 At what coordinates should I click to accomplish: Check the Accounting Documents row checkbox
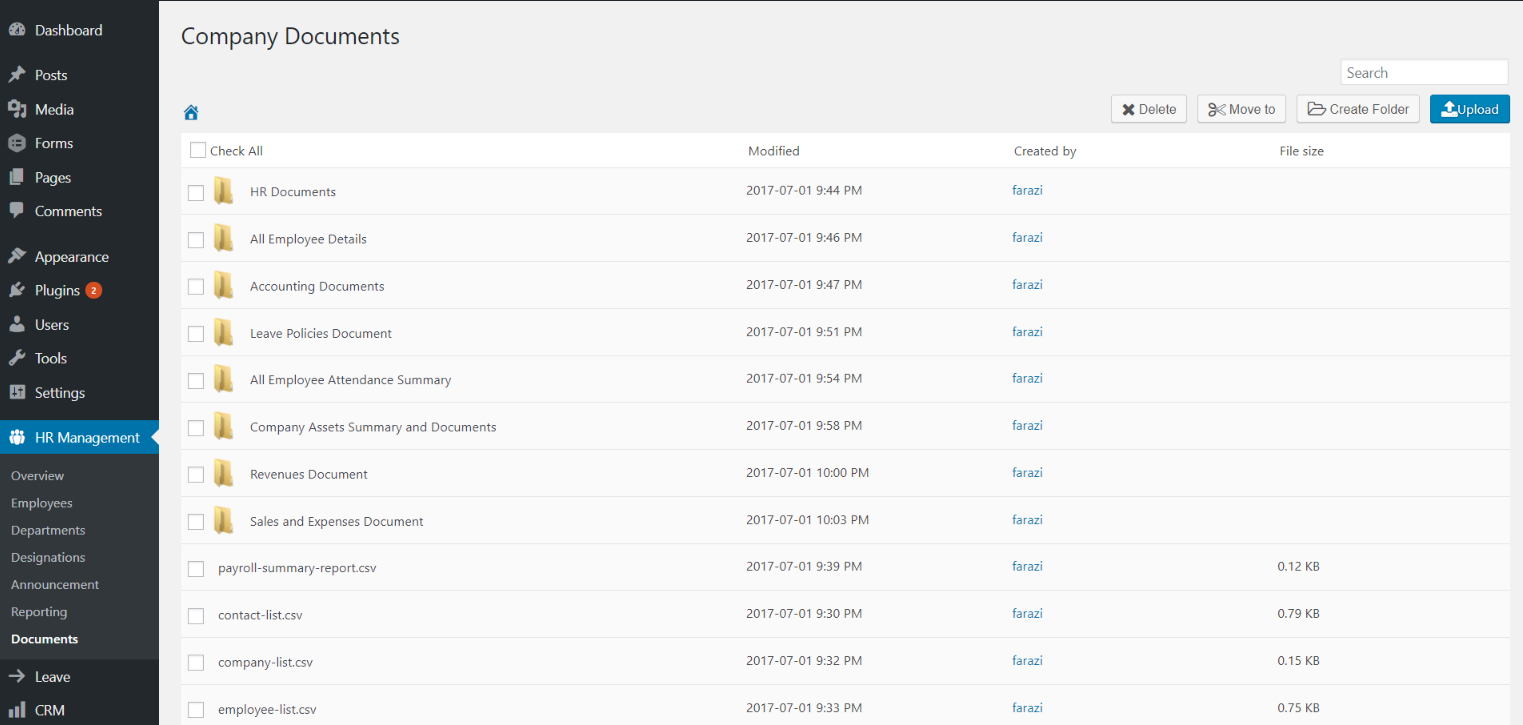[x=196, y=287]
